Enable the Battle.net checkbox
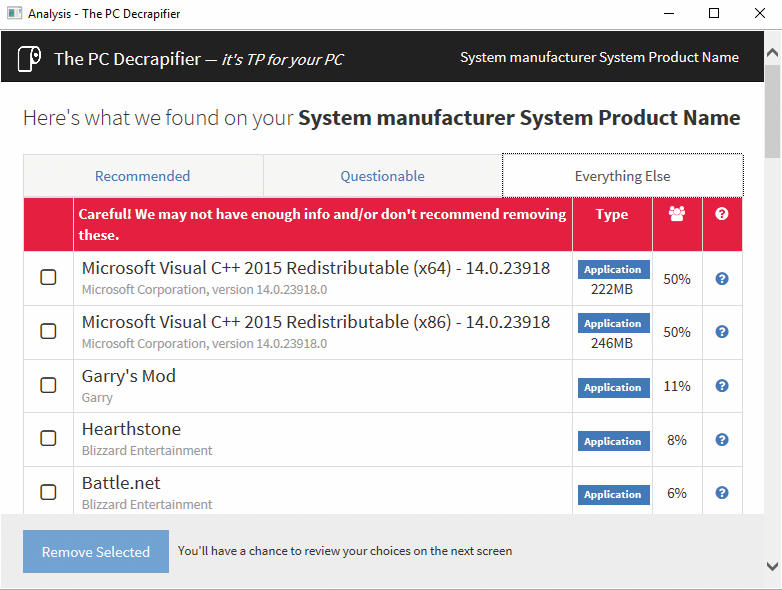782x590 pixels. 48,492
